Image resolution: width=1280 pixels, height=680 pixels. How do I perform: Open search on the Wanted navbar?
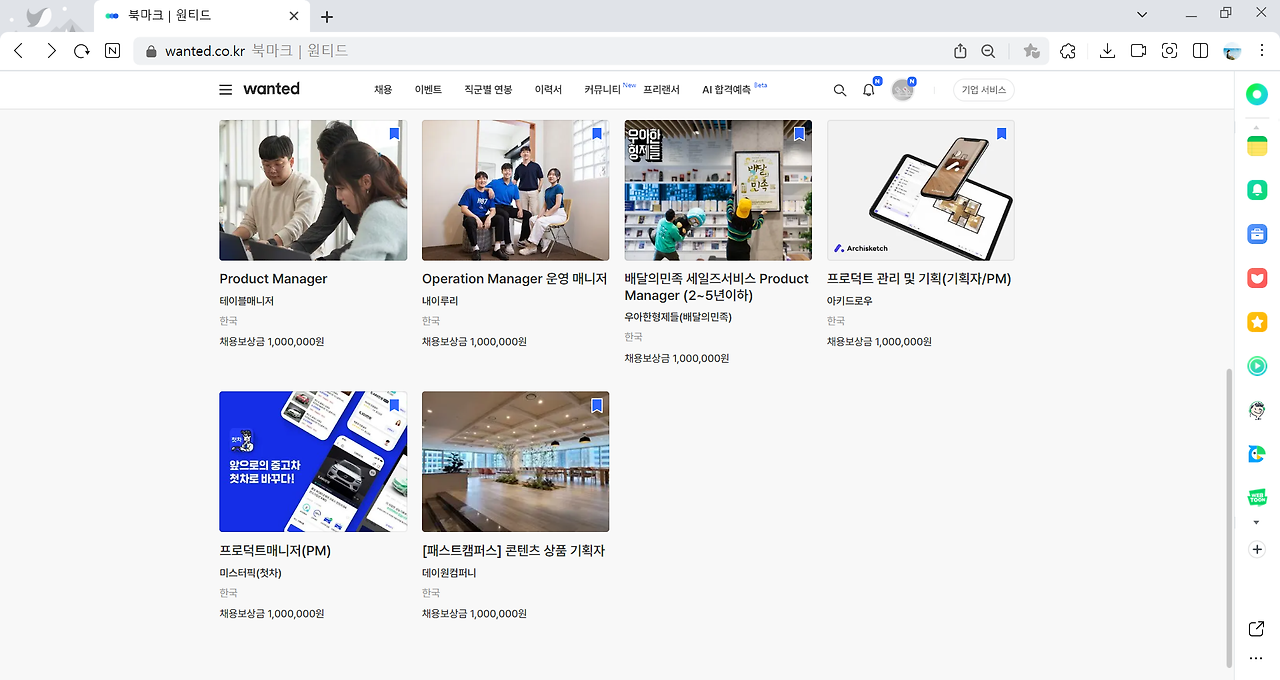[840, 89]
